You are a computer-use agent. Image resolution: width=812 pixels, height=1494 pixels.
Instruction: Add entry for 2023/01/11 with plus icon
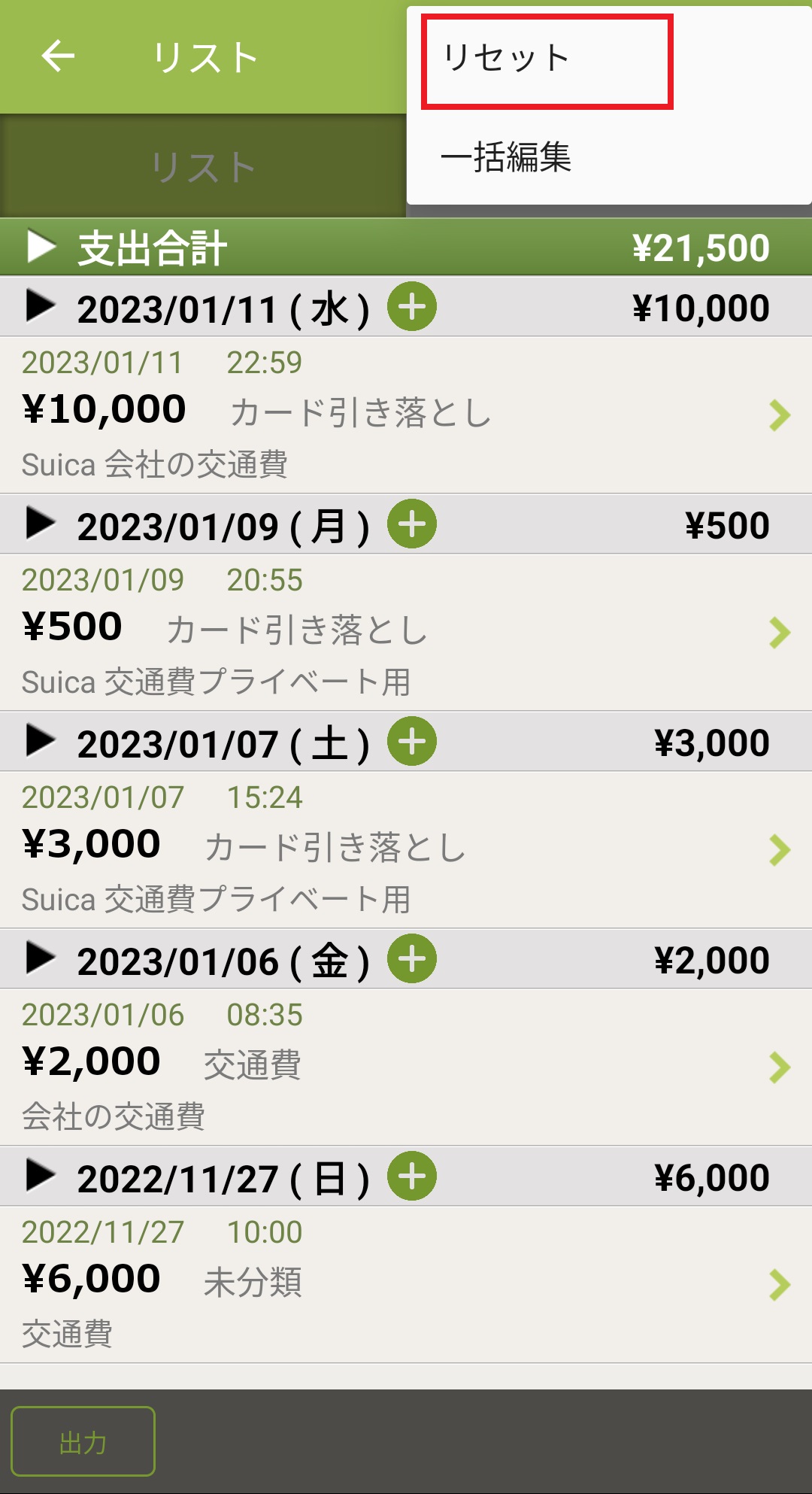(411, 307)
